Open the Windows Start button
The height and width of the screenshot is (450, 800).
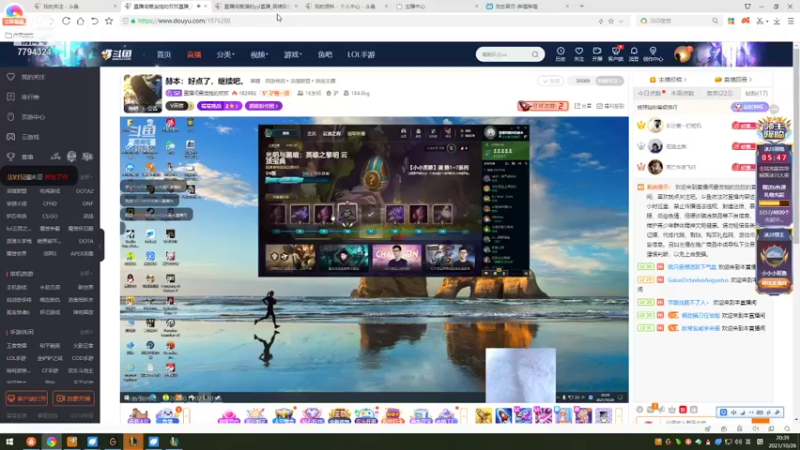pyautogui.click(x=9, y=441)
